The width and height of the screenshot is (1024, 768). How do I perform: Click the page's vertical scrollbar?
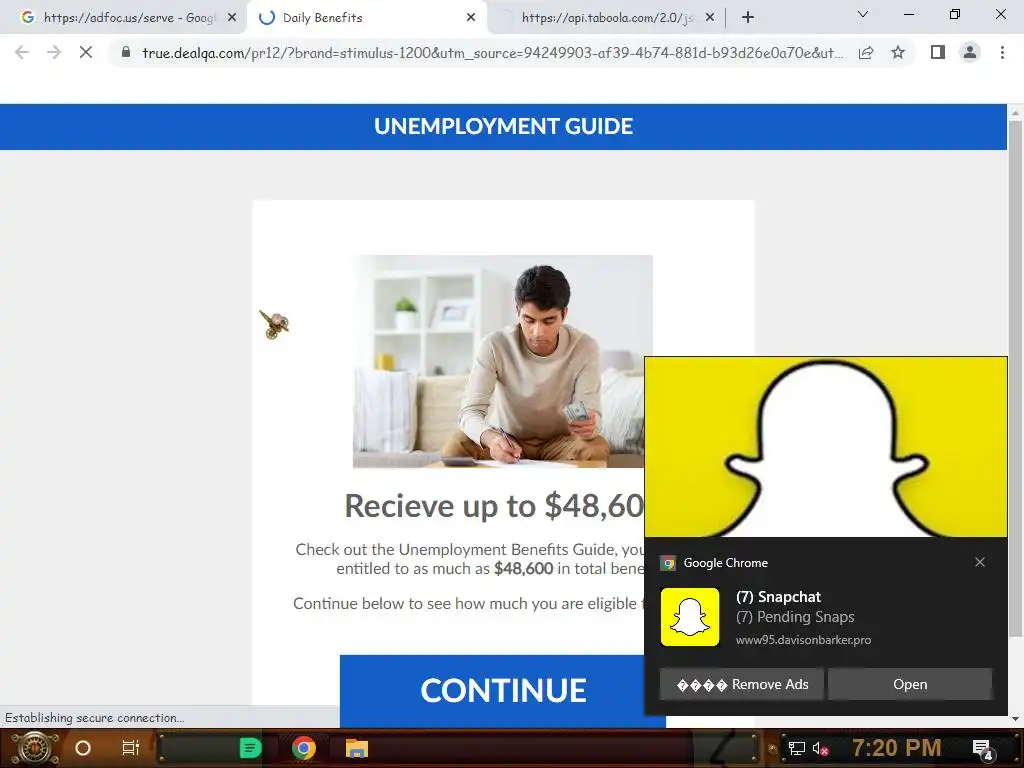[1015, 379]
